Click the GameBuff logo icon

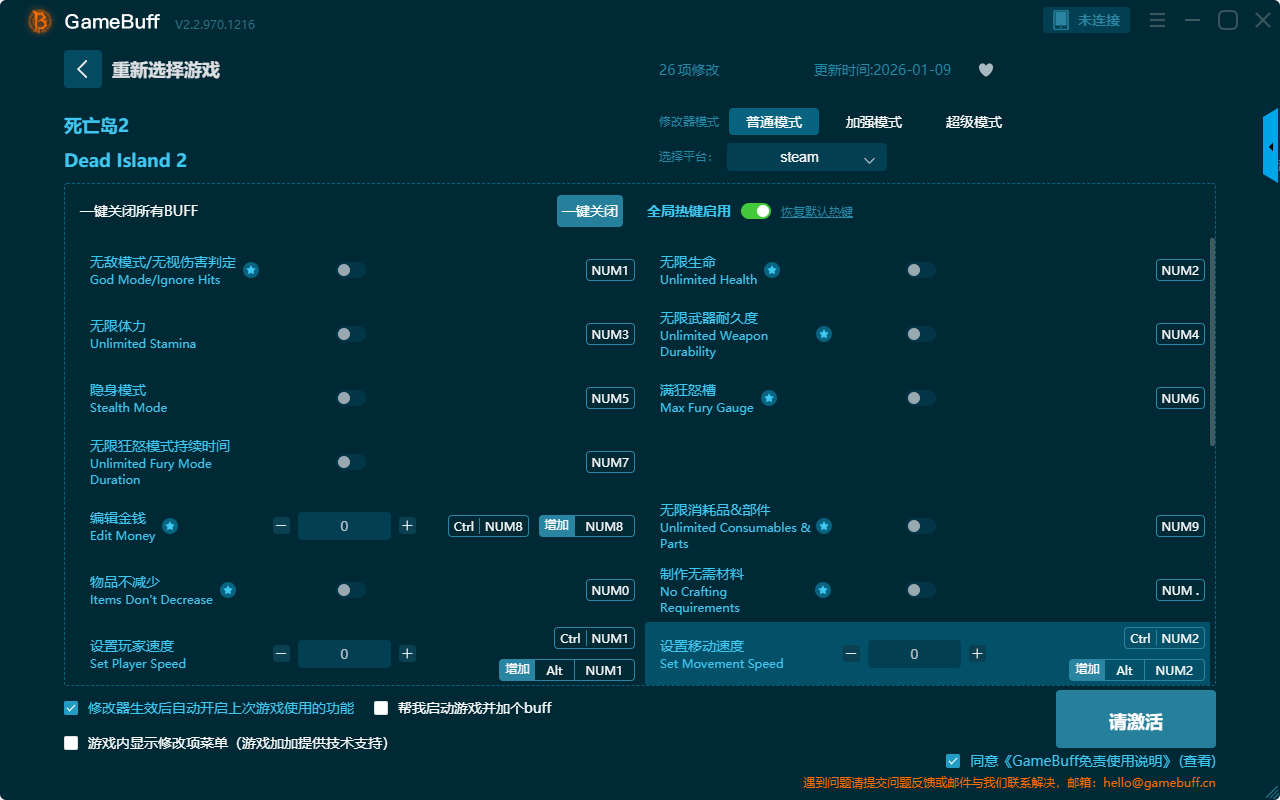(x=40, y=21)
